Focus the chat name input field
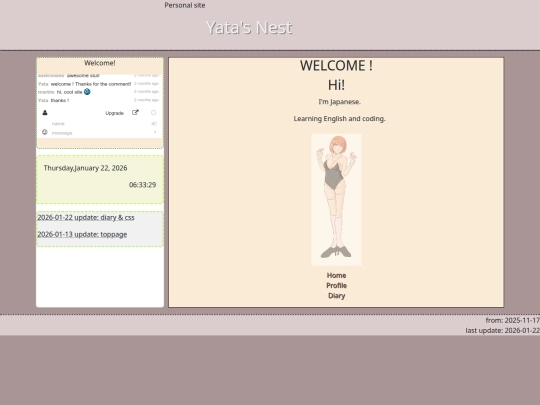The image size is (540, 405). (100, 123)
